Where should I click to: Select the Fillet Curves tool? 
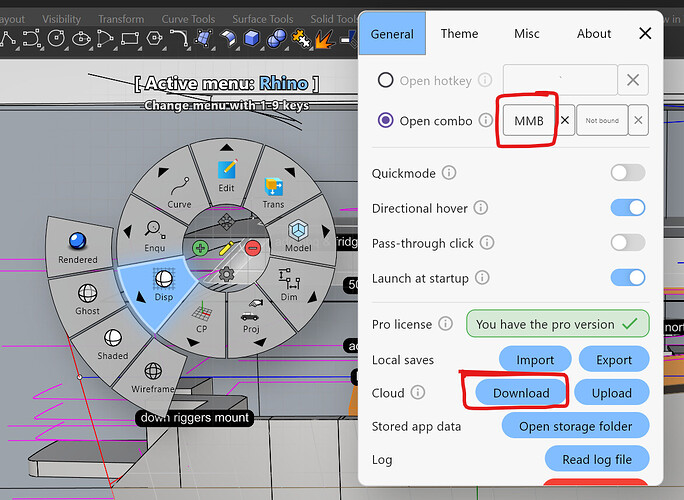pyautogui.click(x=179, y=38)
